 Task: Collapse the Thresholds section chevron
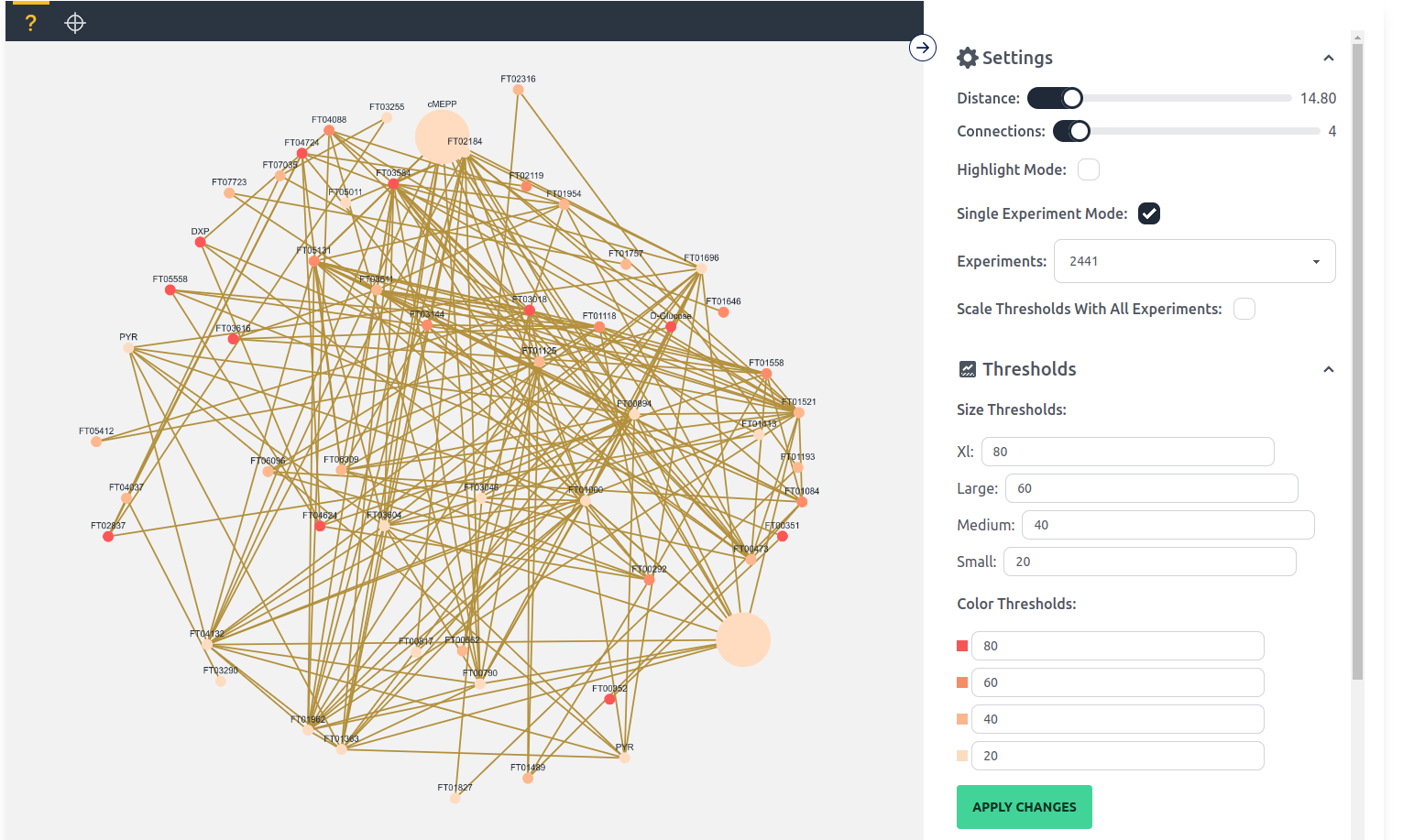pos(1328,369)
